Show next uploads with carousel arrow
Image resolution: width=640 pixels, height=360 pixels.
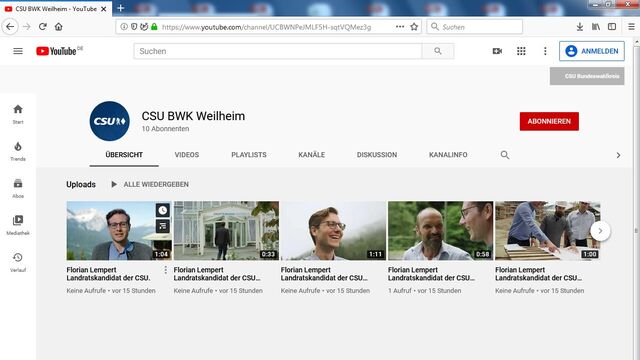point(600,231)
